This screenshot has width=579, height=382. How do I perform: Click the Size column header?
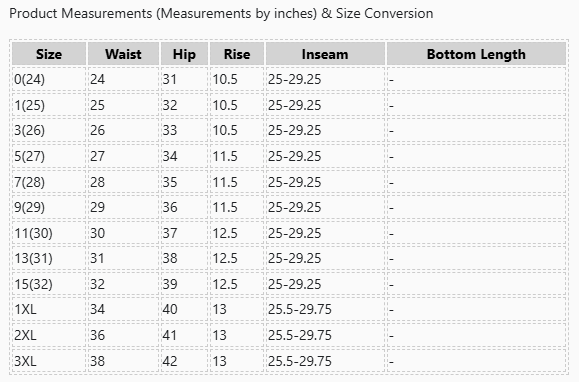(49, 54)
